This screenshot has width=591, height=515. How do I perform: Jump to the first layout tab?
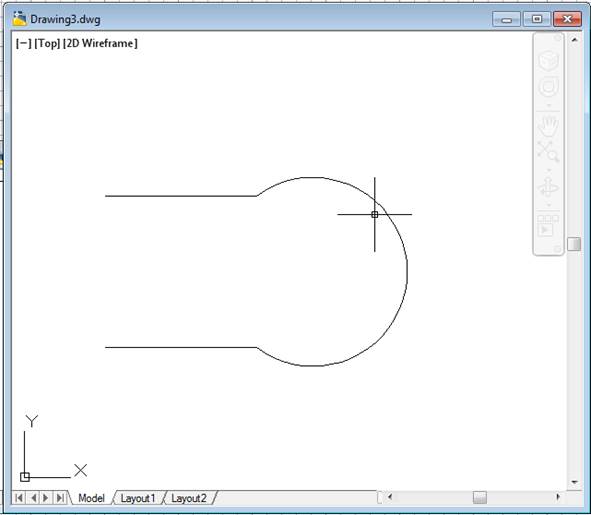coord(19,498)
